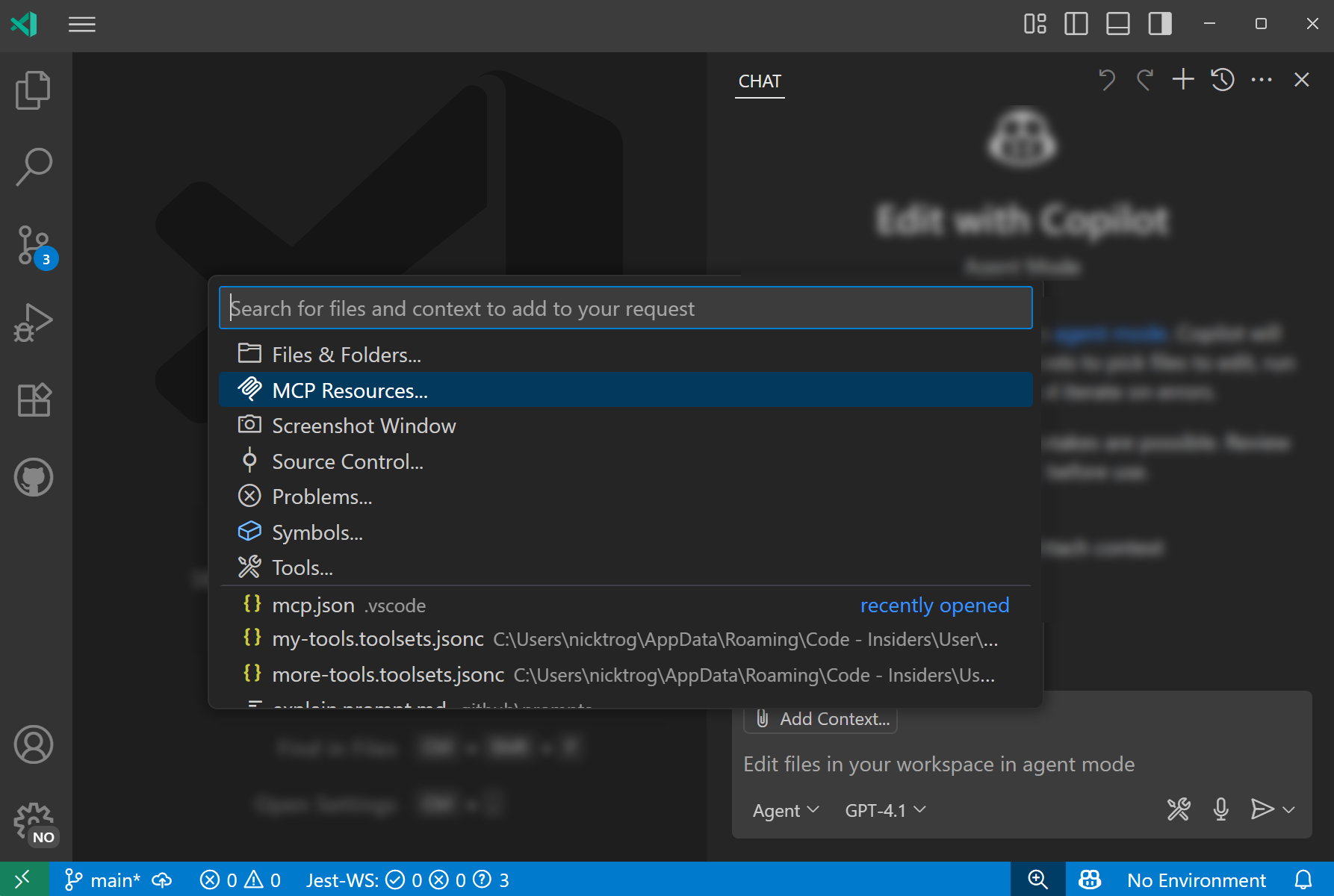Screen dimensions: 1334x896
Task: Open the Extensions view
Action: [x=34, y=400]
